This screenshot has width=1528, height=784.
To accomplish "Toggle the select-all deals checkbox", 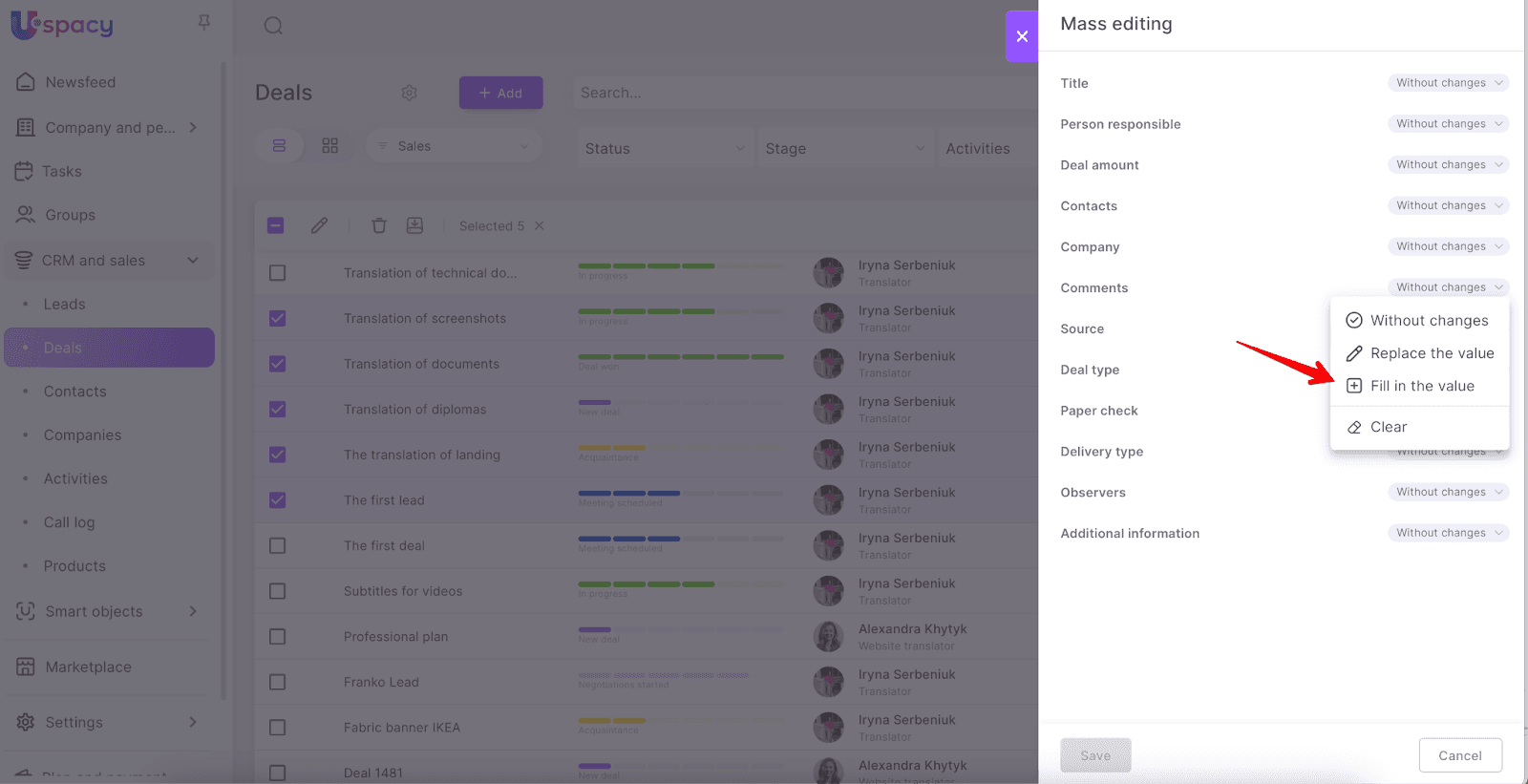I will pos(276,225).
